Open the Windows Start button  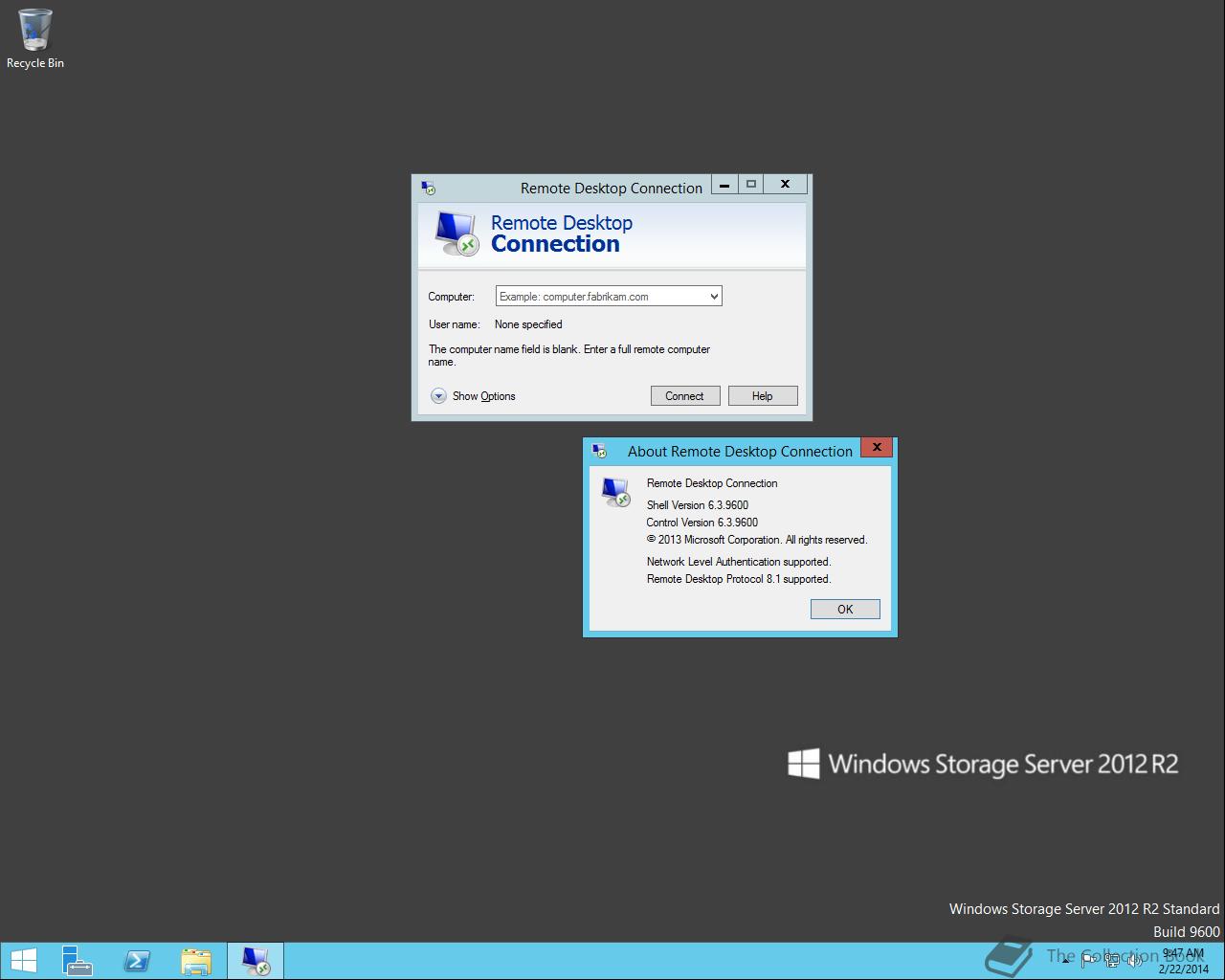[x=23, y=961]
